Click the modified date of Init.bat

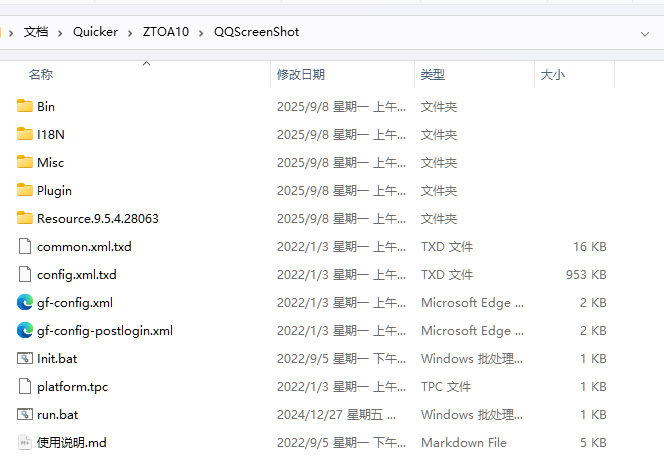click(x=341, y=359)
